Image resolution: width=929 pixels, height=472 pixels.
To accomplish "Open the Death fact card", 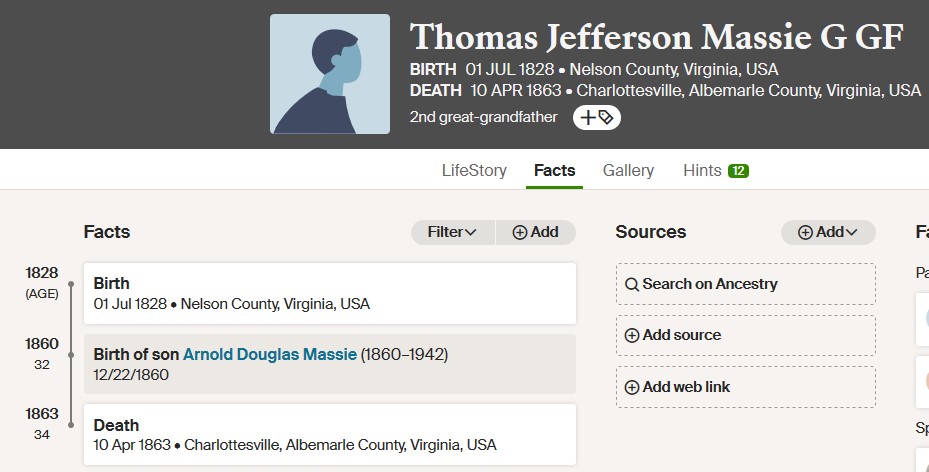I will pos(330,435).
